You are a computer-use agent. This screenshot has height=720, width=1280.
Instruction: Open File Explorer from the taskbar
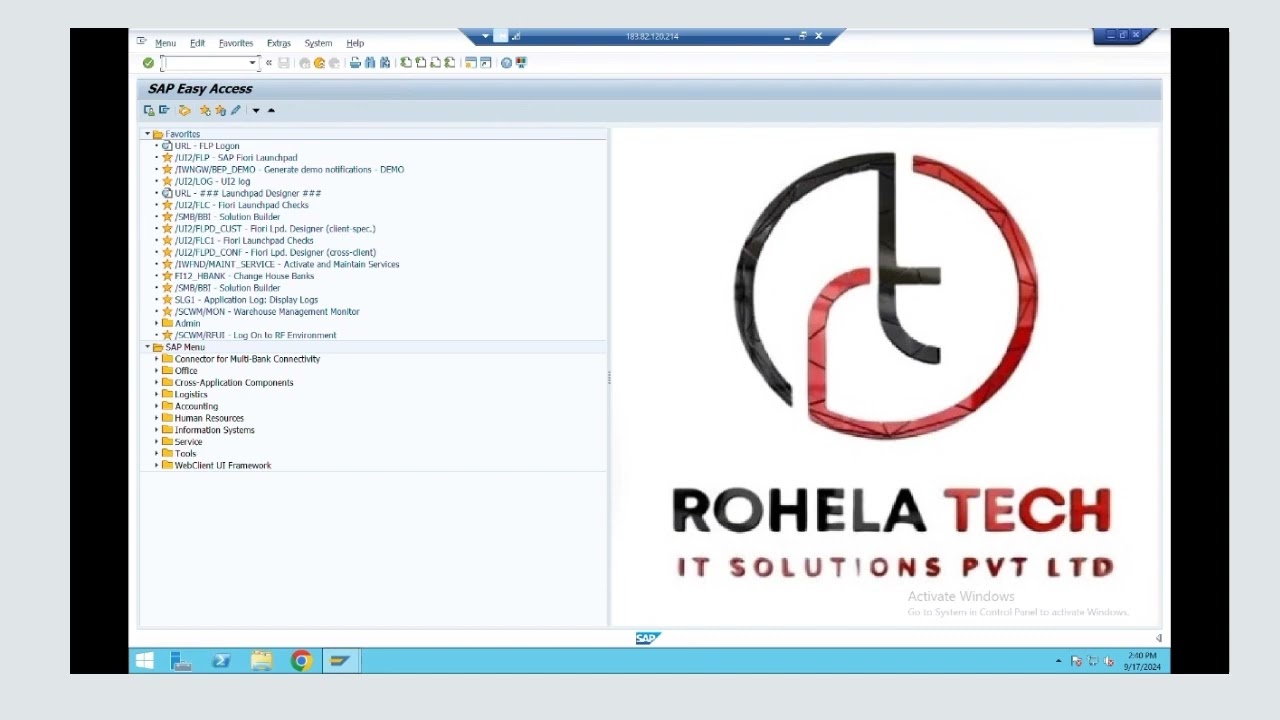tap(261, 661)
